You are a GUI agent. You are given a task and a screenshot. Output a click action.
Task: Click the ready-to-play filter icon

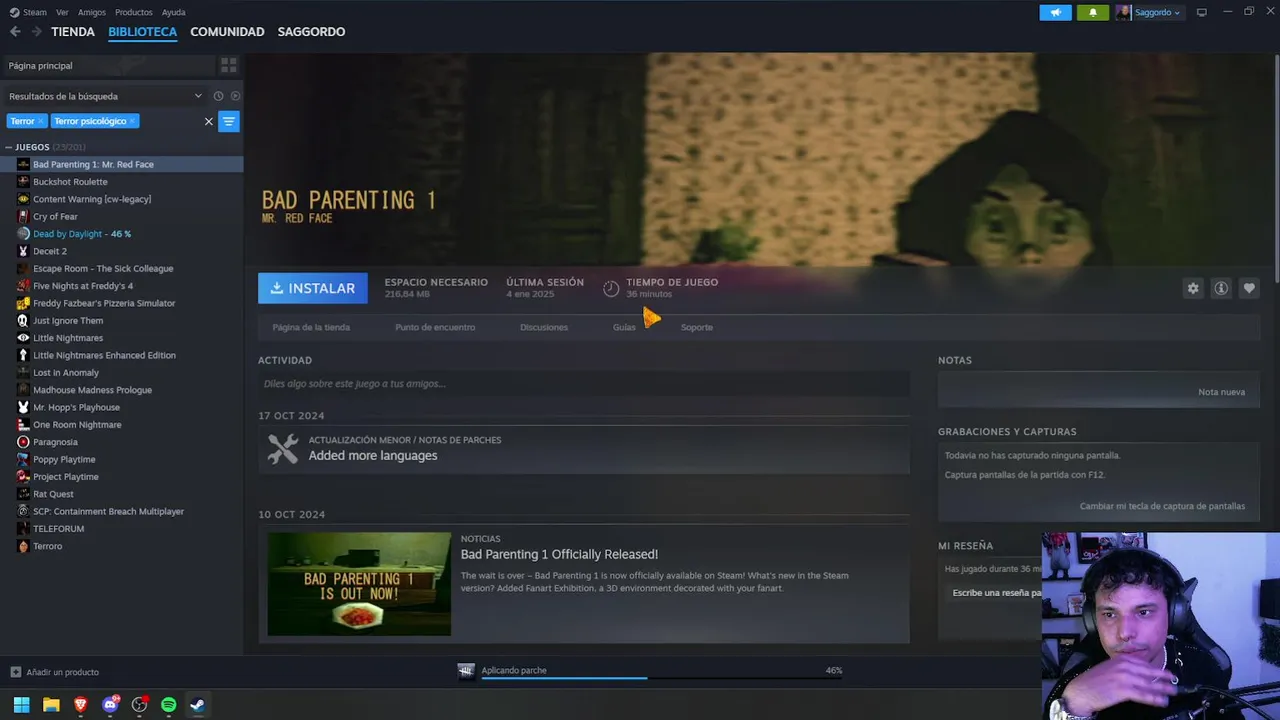[x=235, y=96]
